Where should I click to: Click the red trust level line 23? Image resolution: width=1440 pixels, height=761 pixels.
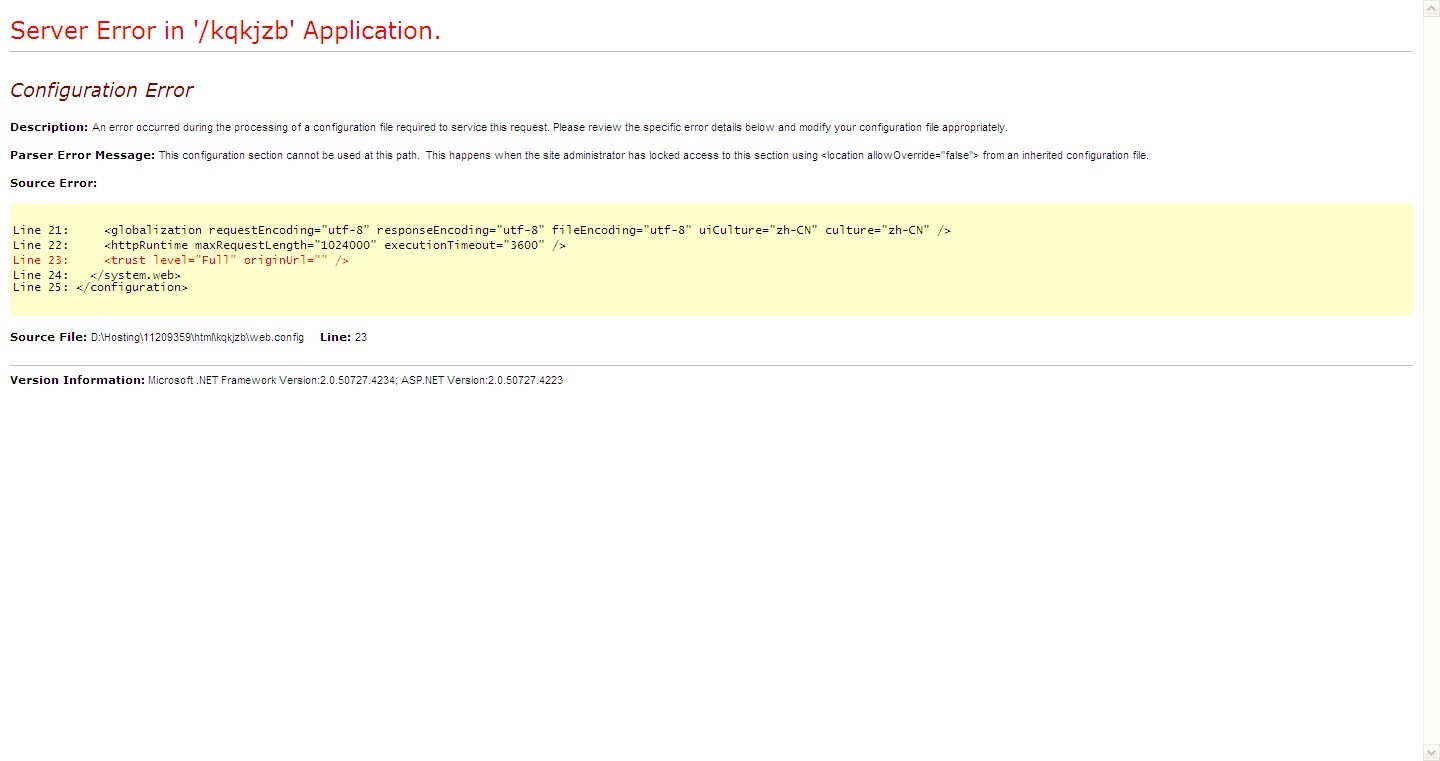pyautogui.click(x=226, y=260)
